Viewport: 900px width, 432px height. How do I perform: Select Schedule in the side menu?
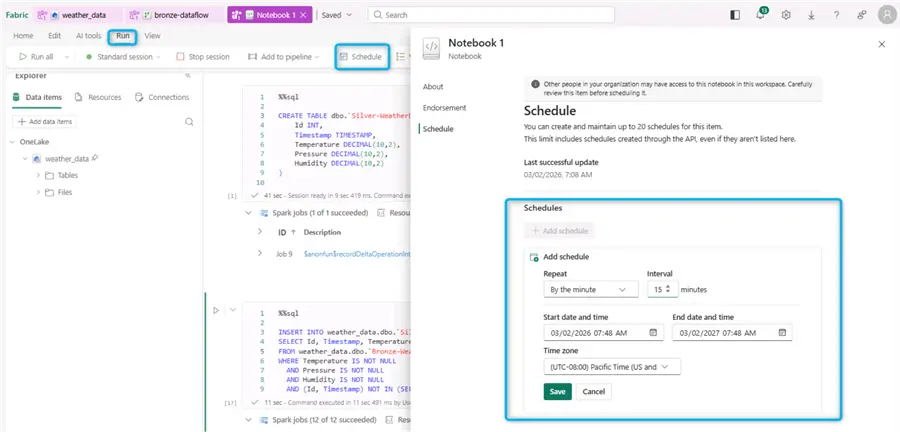(439, 129)
